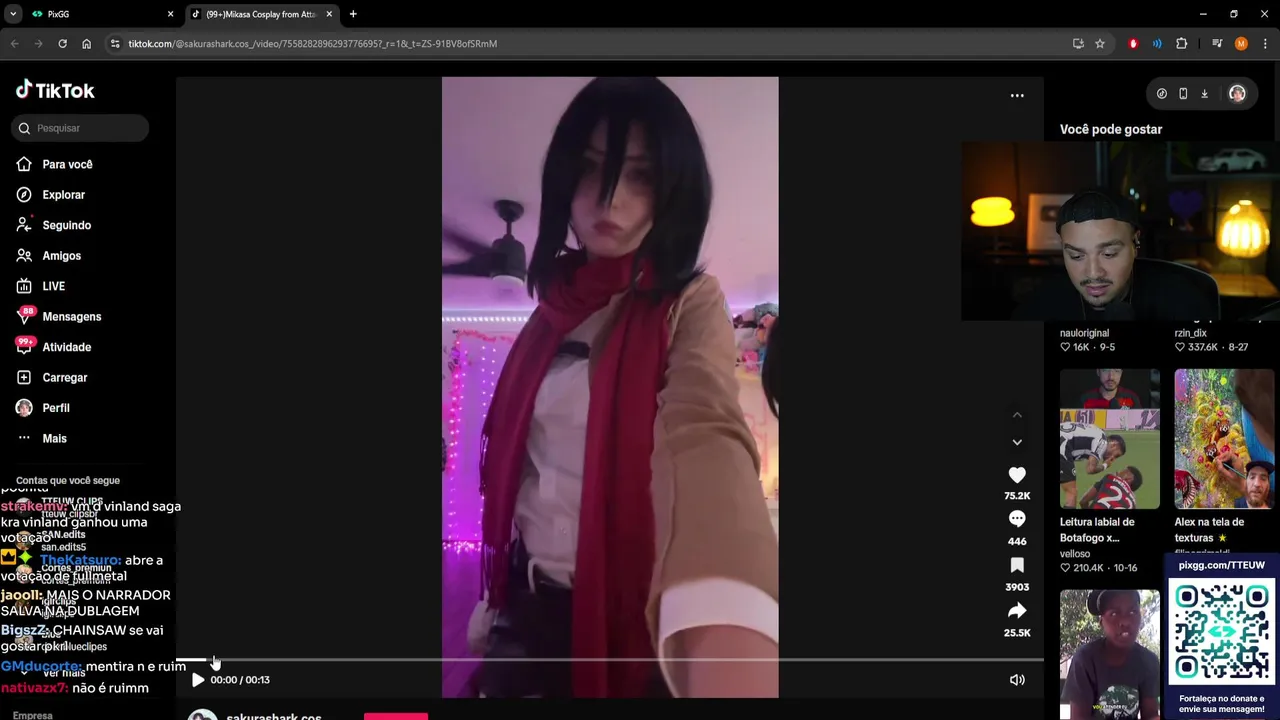Open a new browser tab
This screenshot has height=720, width=1280.
coord(353,14)
